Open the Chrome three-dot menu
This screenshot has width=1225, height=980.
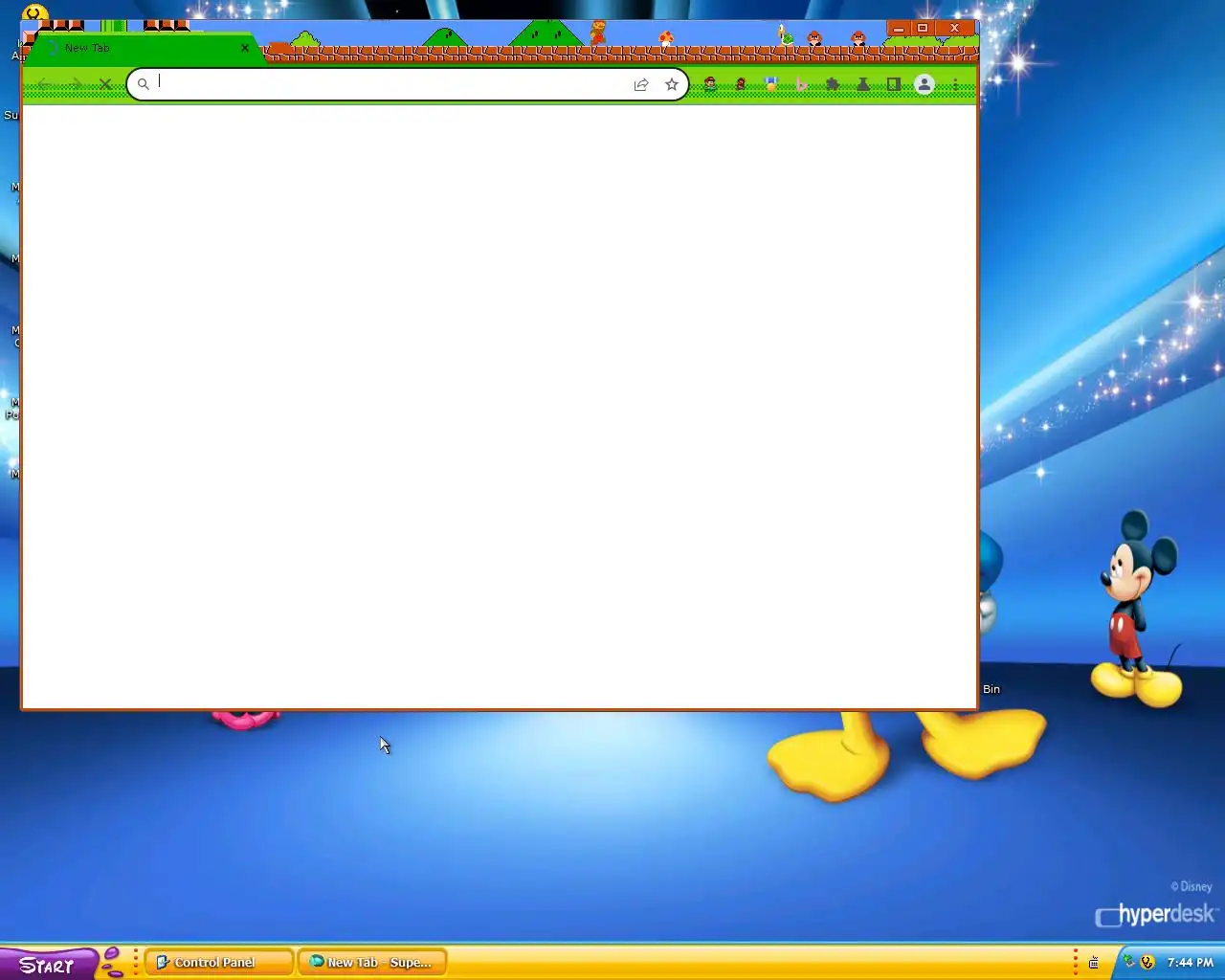coord(955,84)
